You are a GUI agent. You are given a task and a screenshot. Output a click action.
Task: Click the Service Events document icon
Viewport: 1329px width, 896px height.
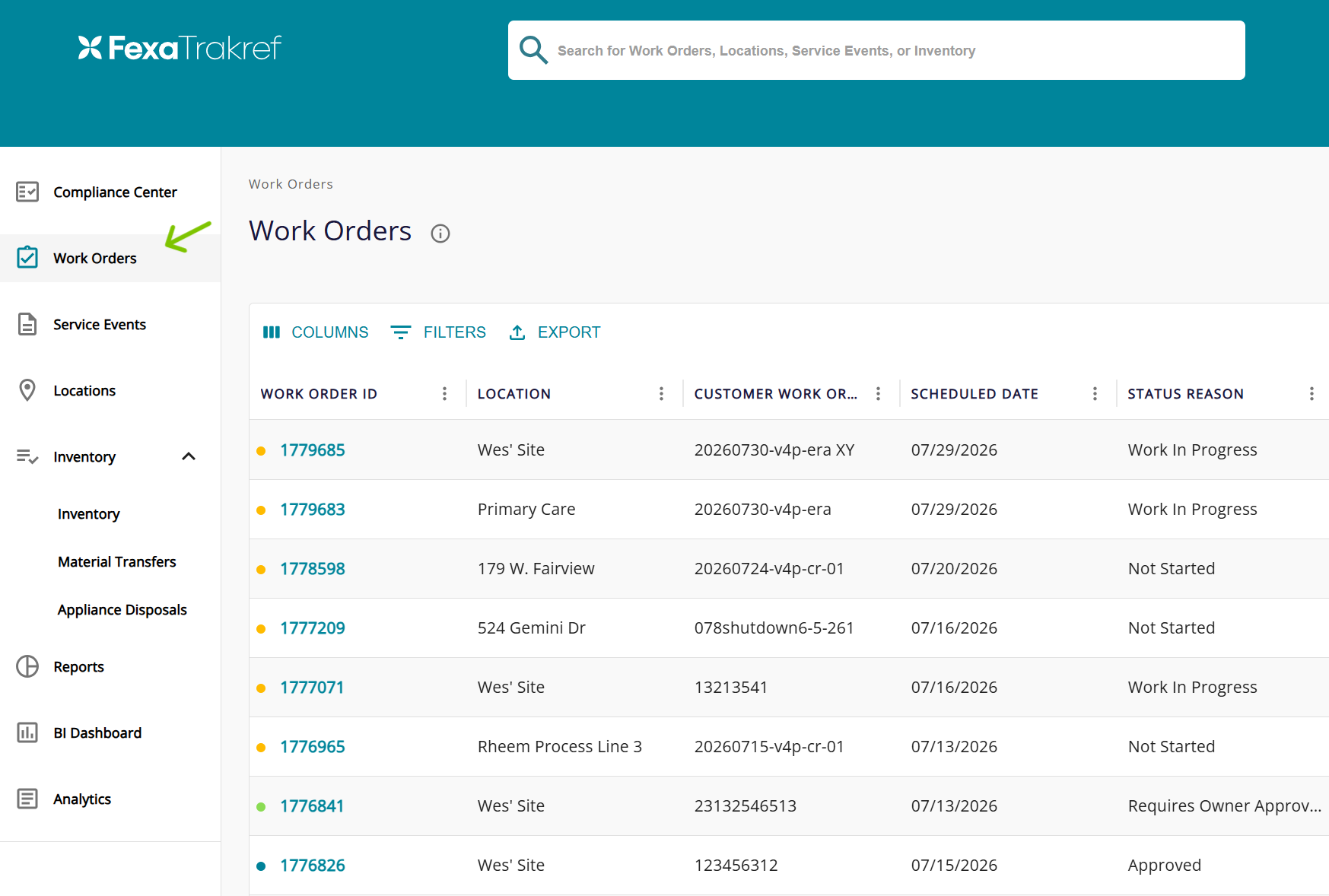[27, 324]
